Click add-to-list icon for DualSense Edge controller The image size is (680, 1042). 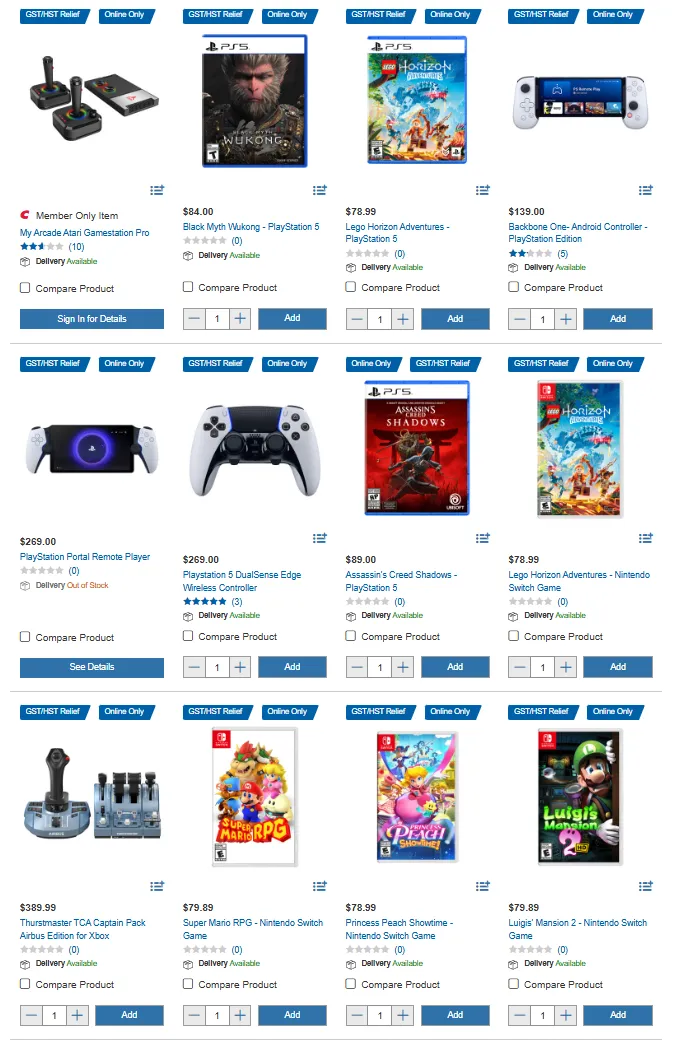point(320,538)
